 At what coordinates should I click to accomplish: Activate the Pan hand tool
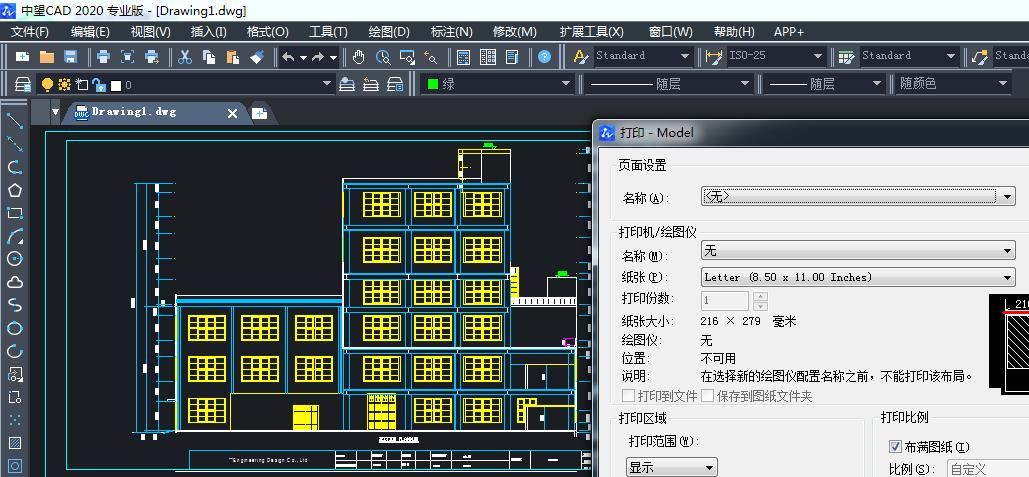[358, 57]
